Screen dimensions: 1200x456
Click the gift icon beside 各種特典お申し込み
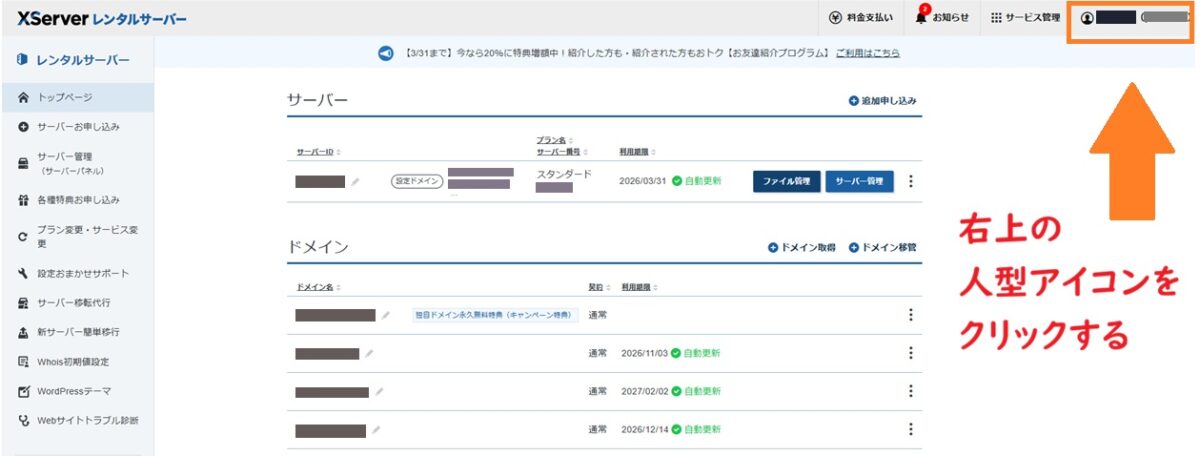point(23,200)
